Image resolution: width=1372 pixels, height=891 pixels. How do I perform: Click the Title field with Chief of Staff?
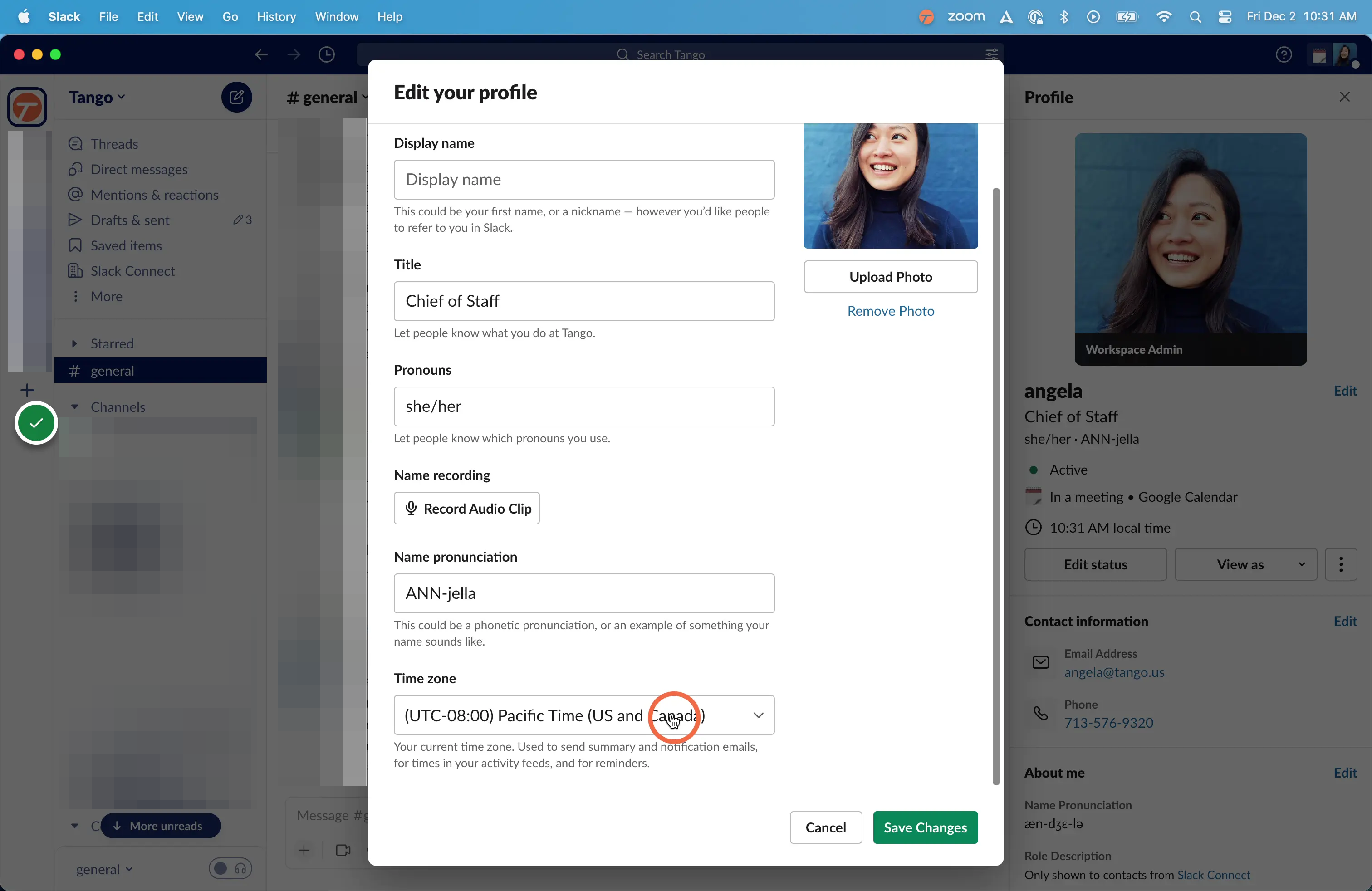pyautogui.click(x=583, y=301)
